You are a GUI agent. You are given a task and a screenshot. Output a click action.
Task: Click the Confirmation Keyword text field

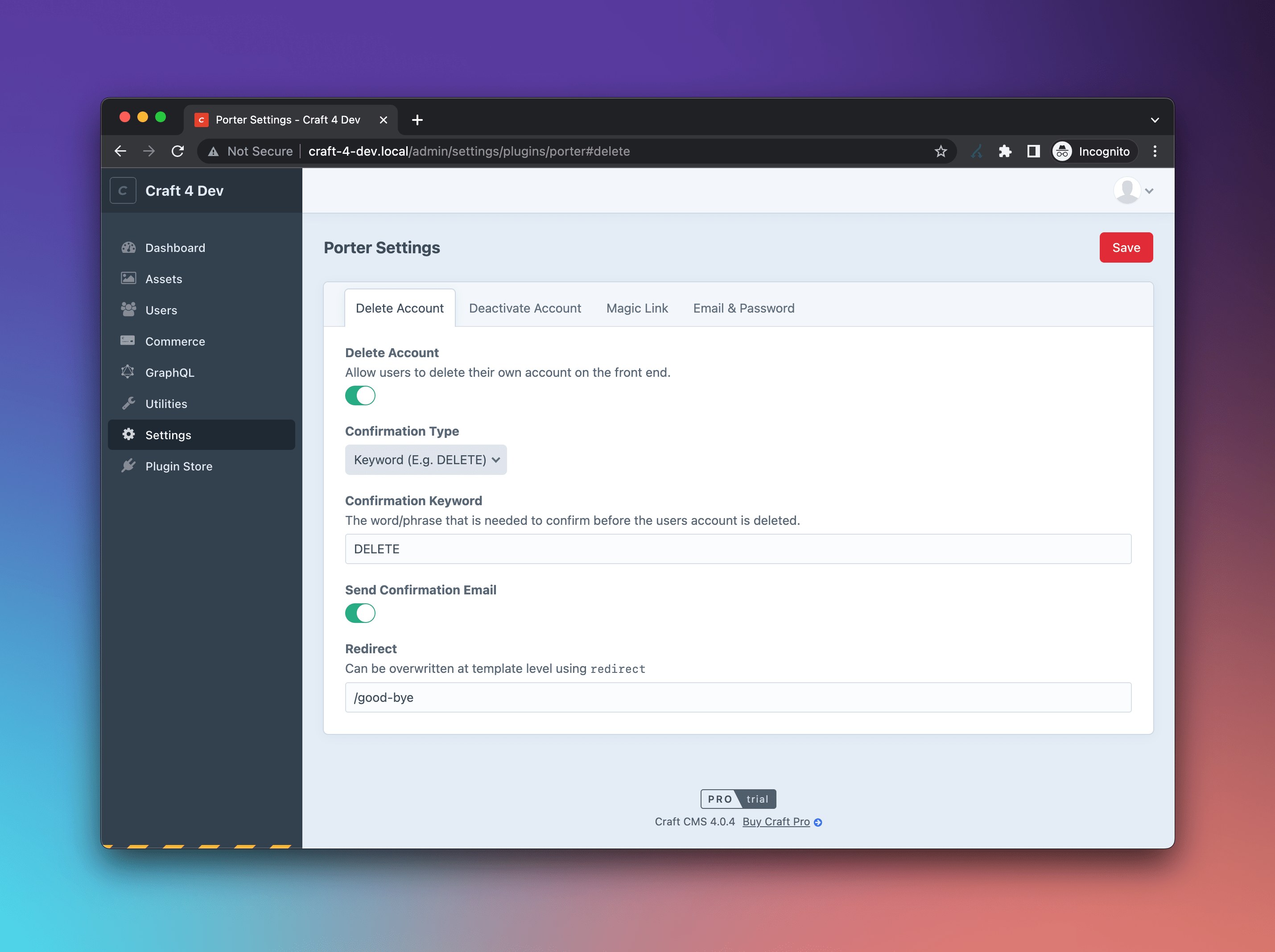[x=738, y=549]
